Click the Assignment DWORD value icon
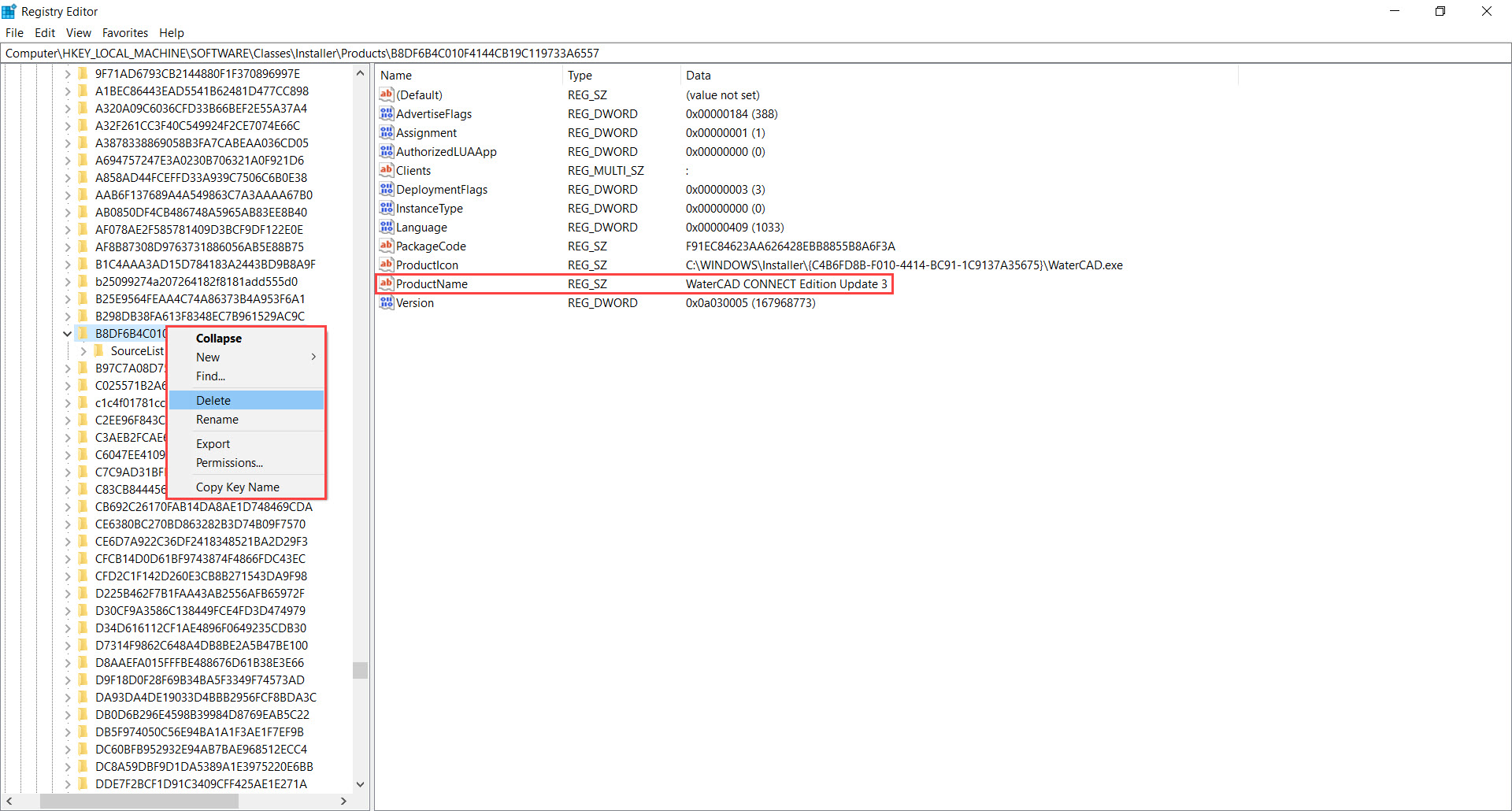The height and width of the screenshot is (811, 1512). [x=386, y=132]
